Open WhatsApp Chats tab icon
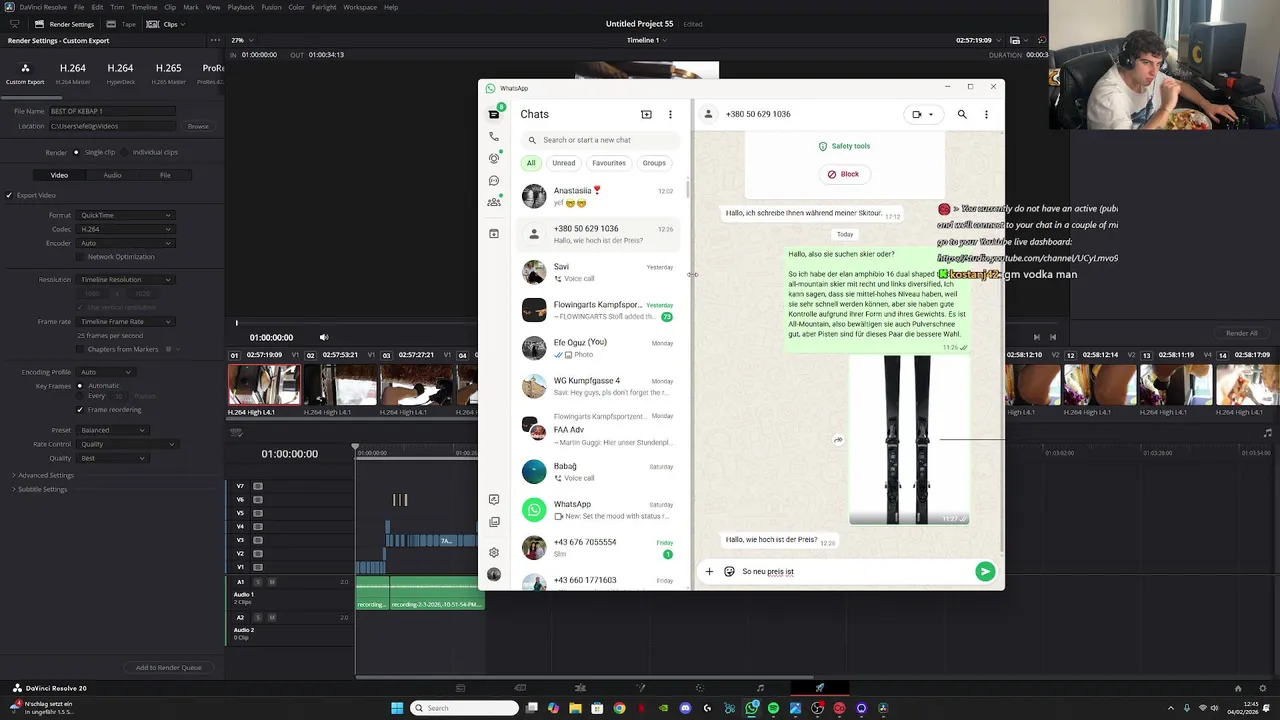1280x720 pixels. point(493,114)
